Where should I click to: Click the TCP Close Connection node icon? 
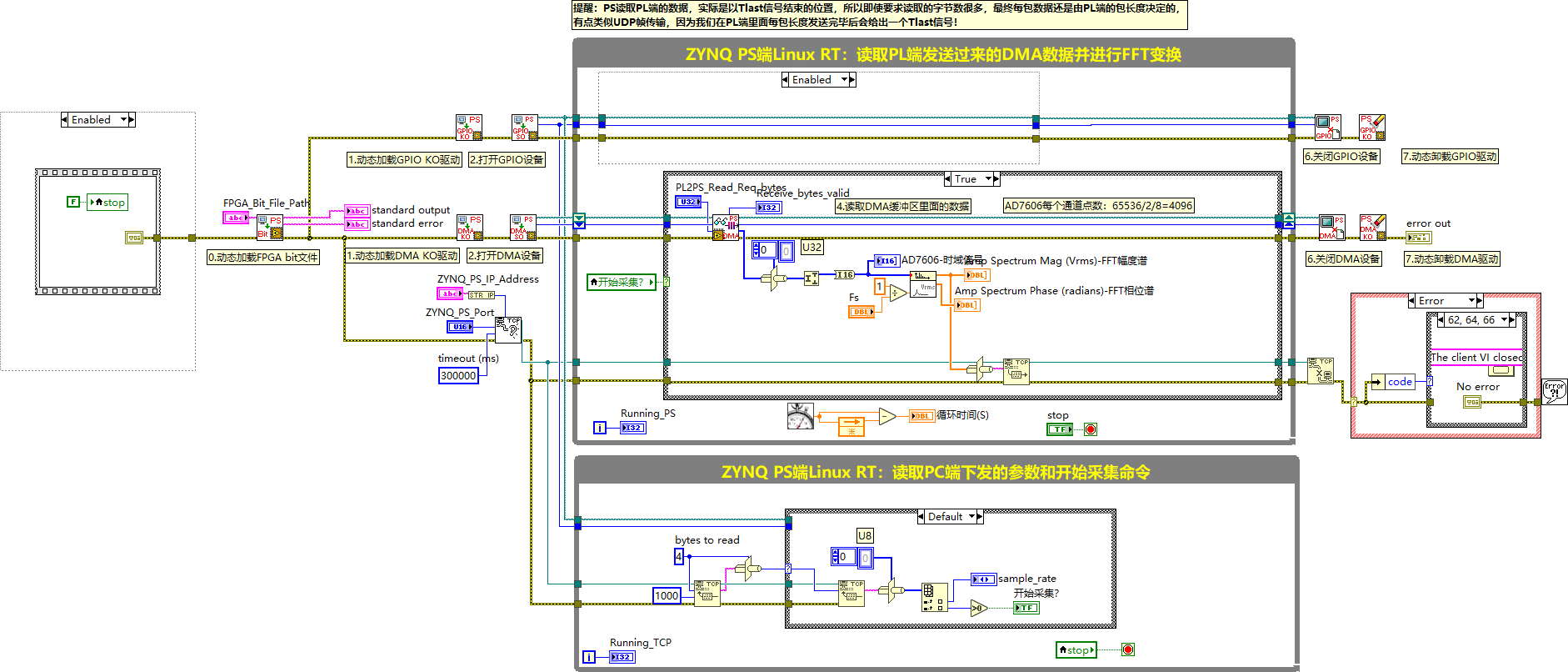point(1321,370)
